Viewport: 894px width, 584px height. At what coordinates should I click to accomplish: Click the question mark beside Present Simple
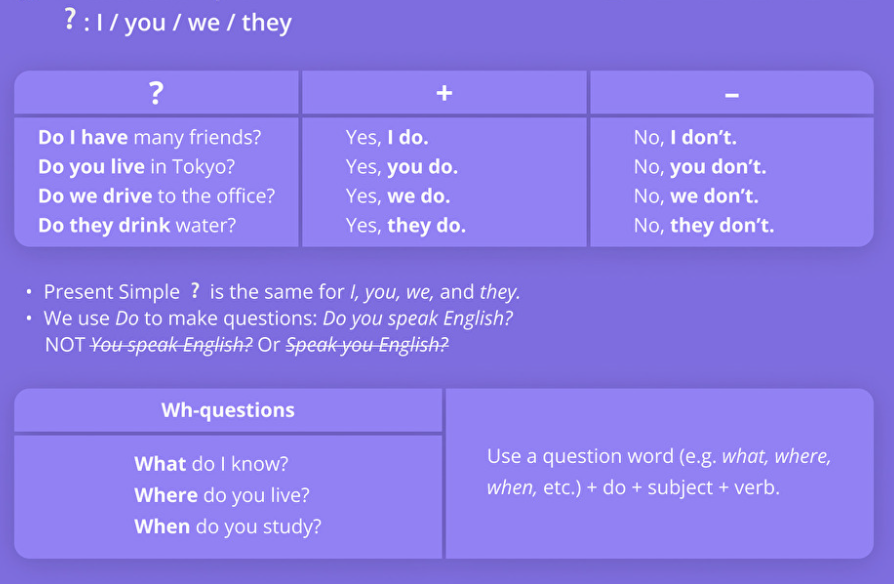pos(196,291)
